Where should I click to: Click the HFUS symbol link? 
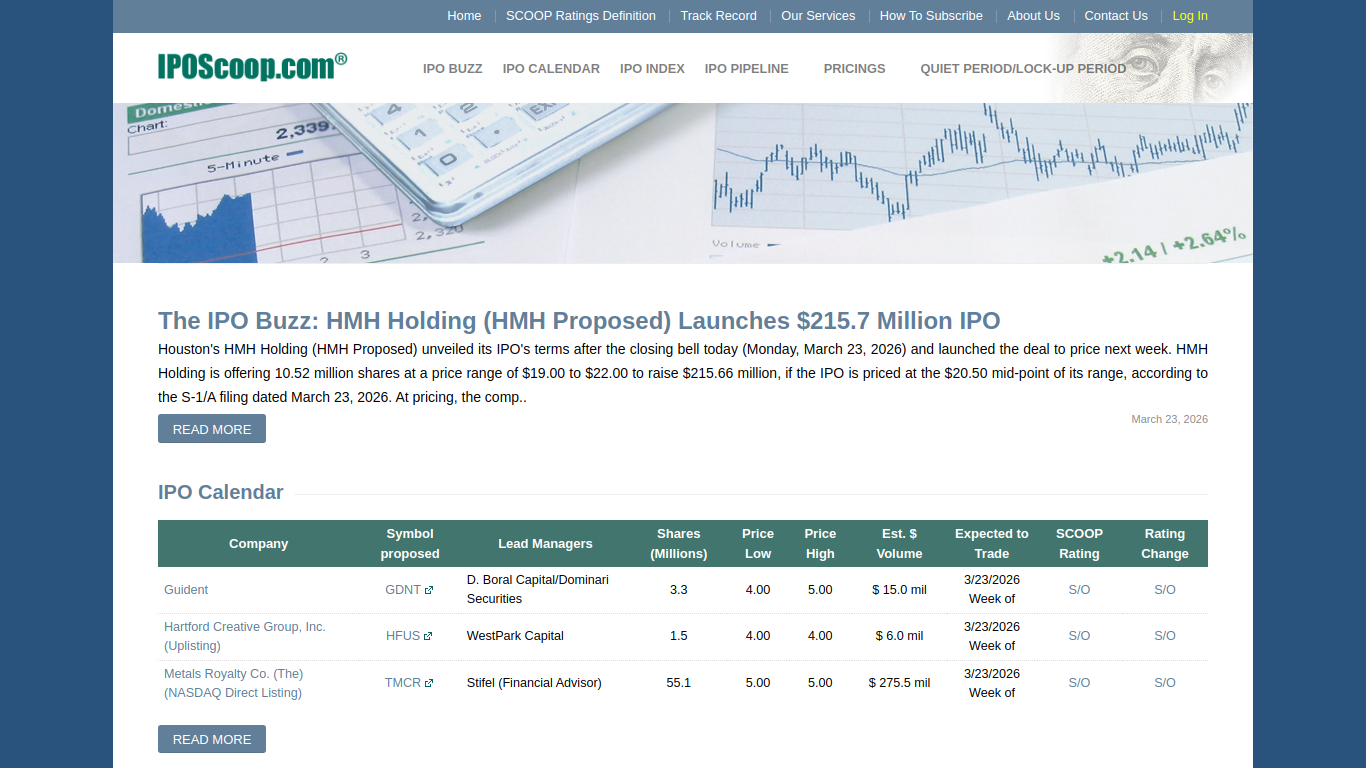[x=403, y=636]
